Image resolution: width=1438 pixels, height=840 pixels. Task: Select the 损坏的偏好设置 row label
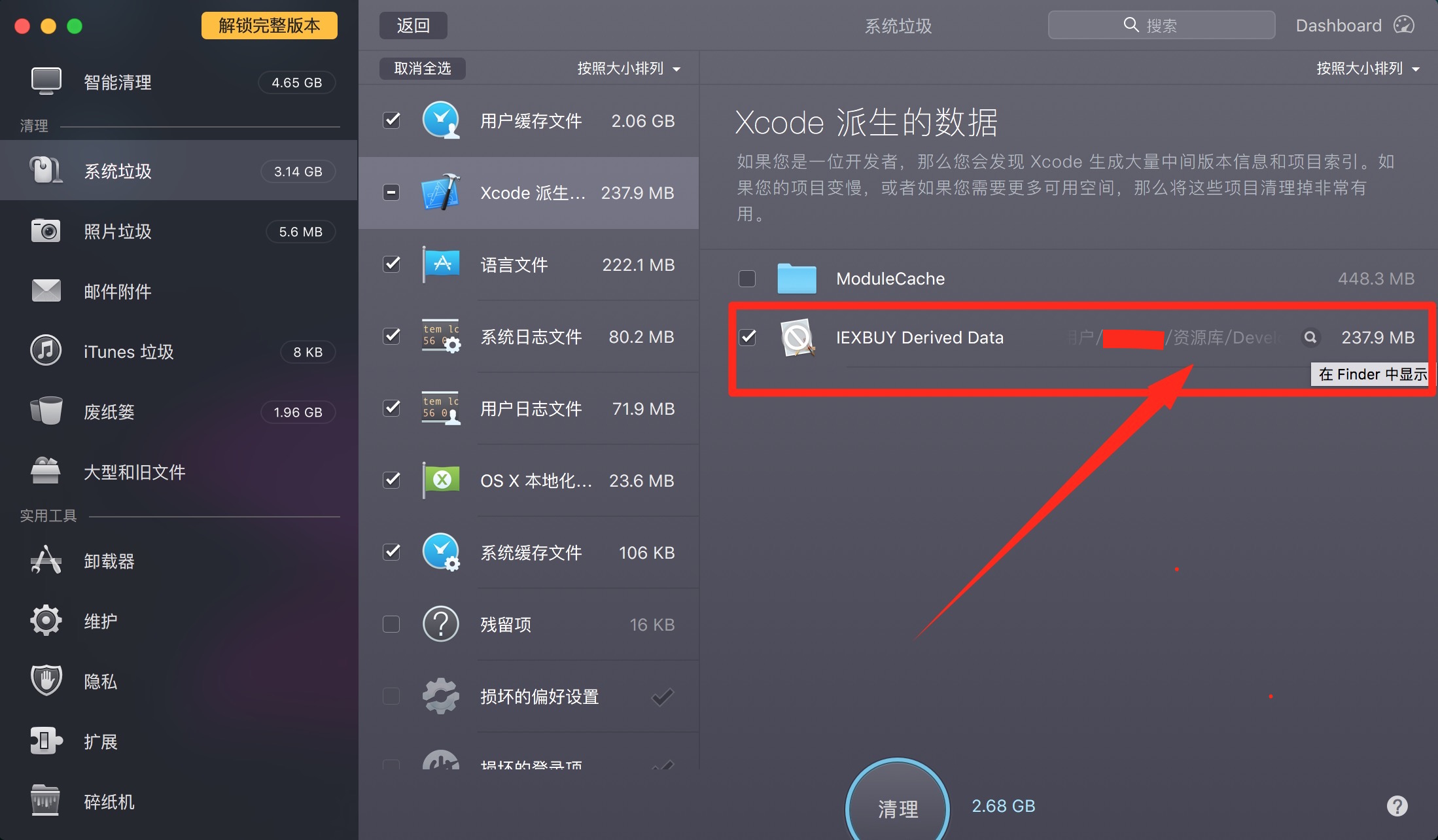click(x=540, y=697)
